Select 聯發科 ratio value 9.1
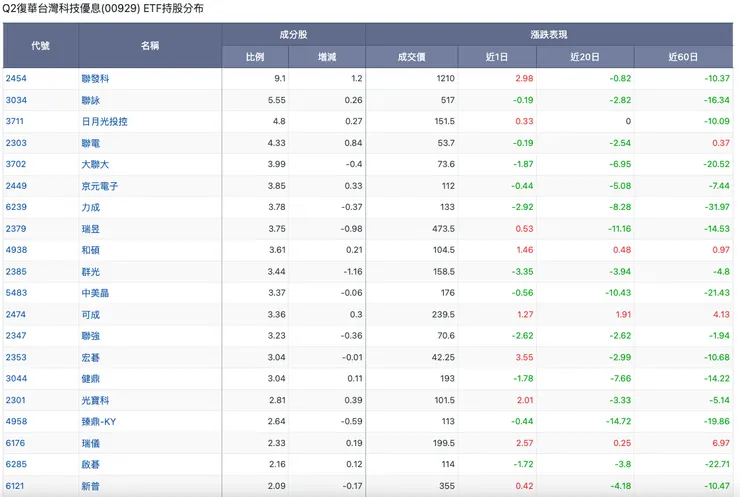 tap(280, 78)
